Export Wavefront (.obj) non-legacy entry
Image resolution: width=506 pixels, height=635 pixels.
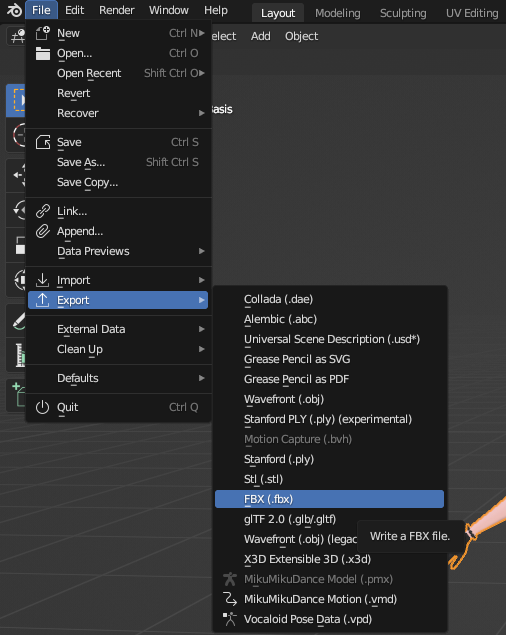329,399
